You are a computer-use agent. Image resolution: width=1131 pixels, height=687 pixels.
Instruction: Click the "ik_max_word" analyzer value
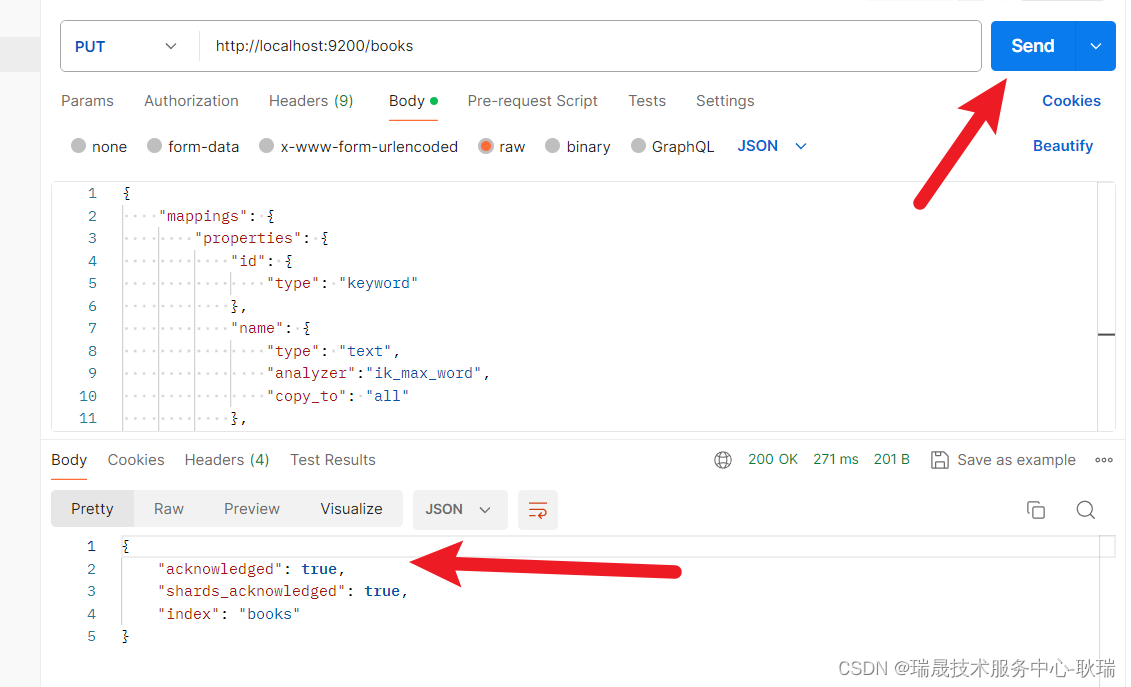424,373
